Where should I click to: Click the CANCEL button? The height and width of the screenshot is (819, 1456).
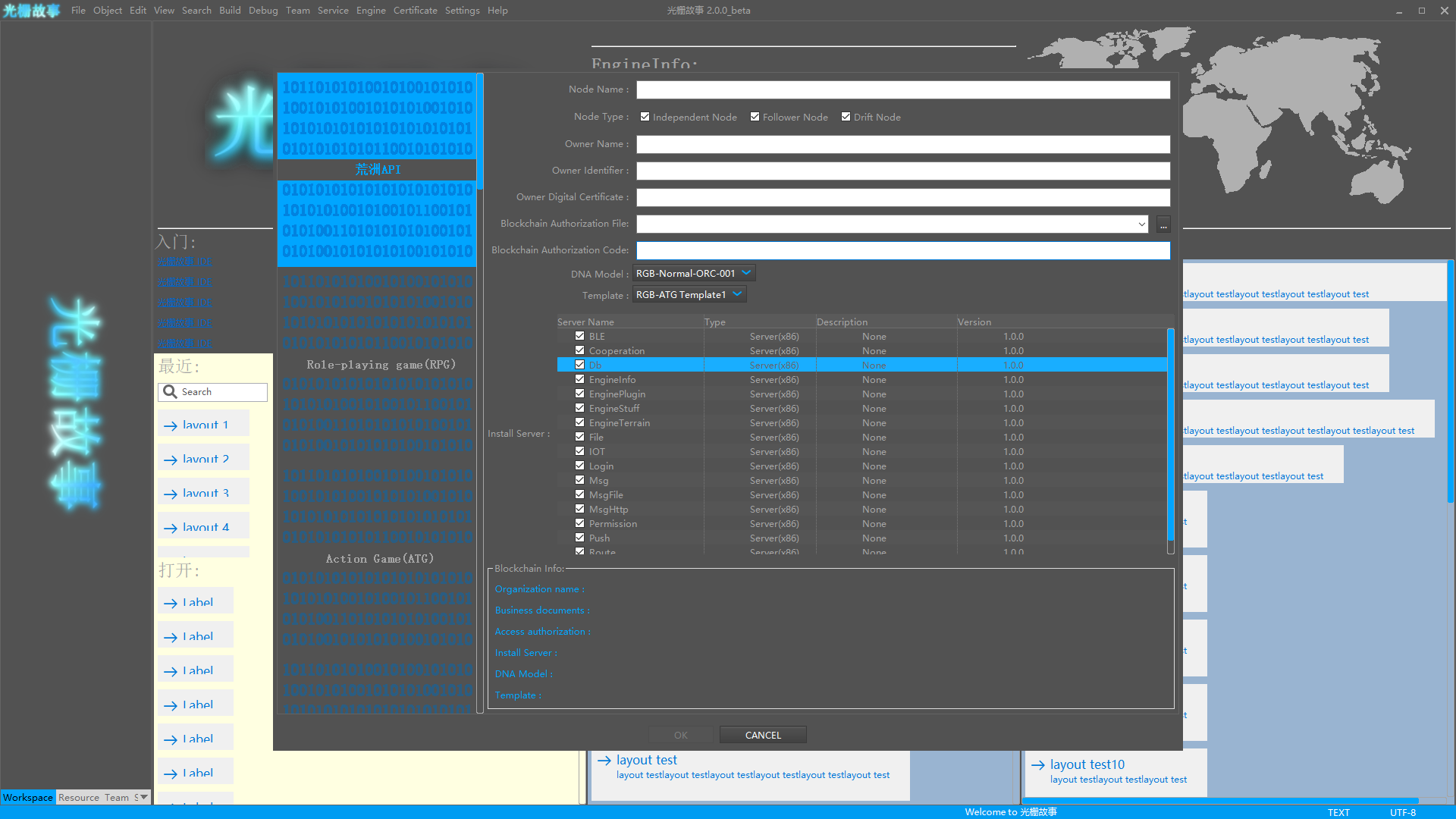pos(763,735)
